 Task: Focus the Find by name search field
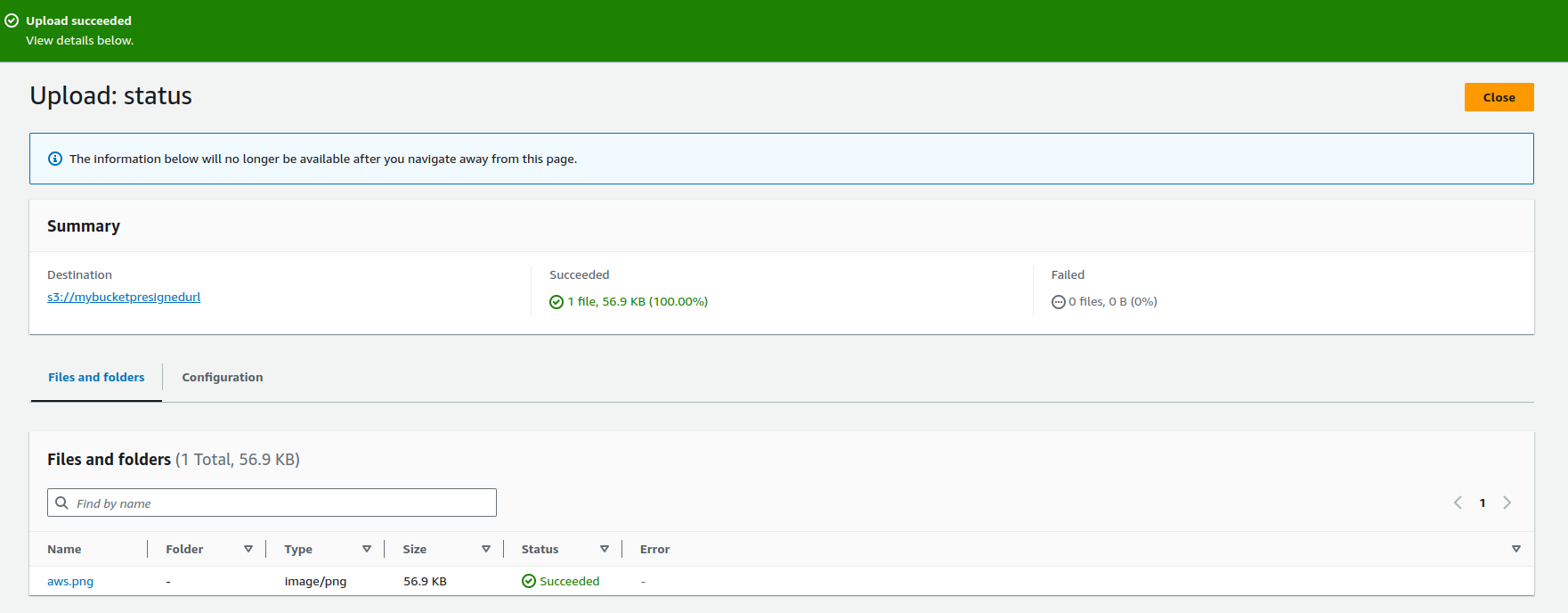point(280,503)
